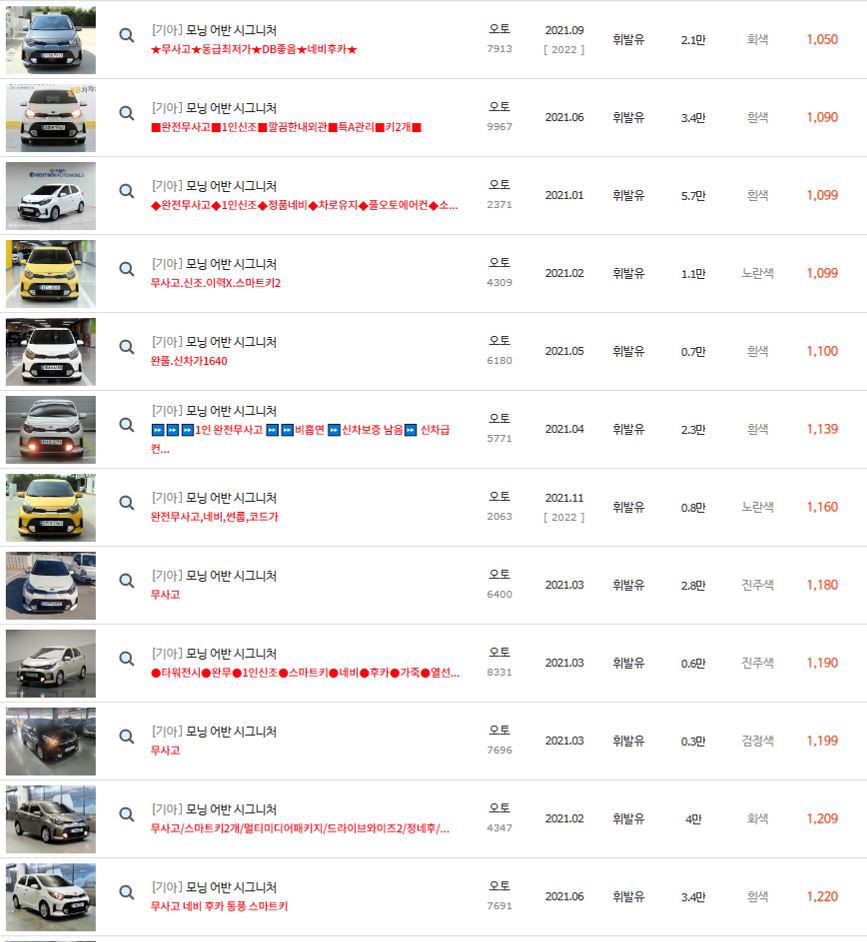Click the mileage value 5.7만

[x=693, y=196]
